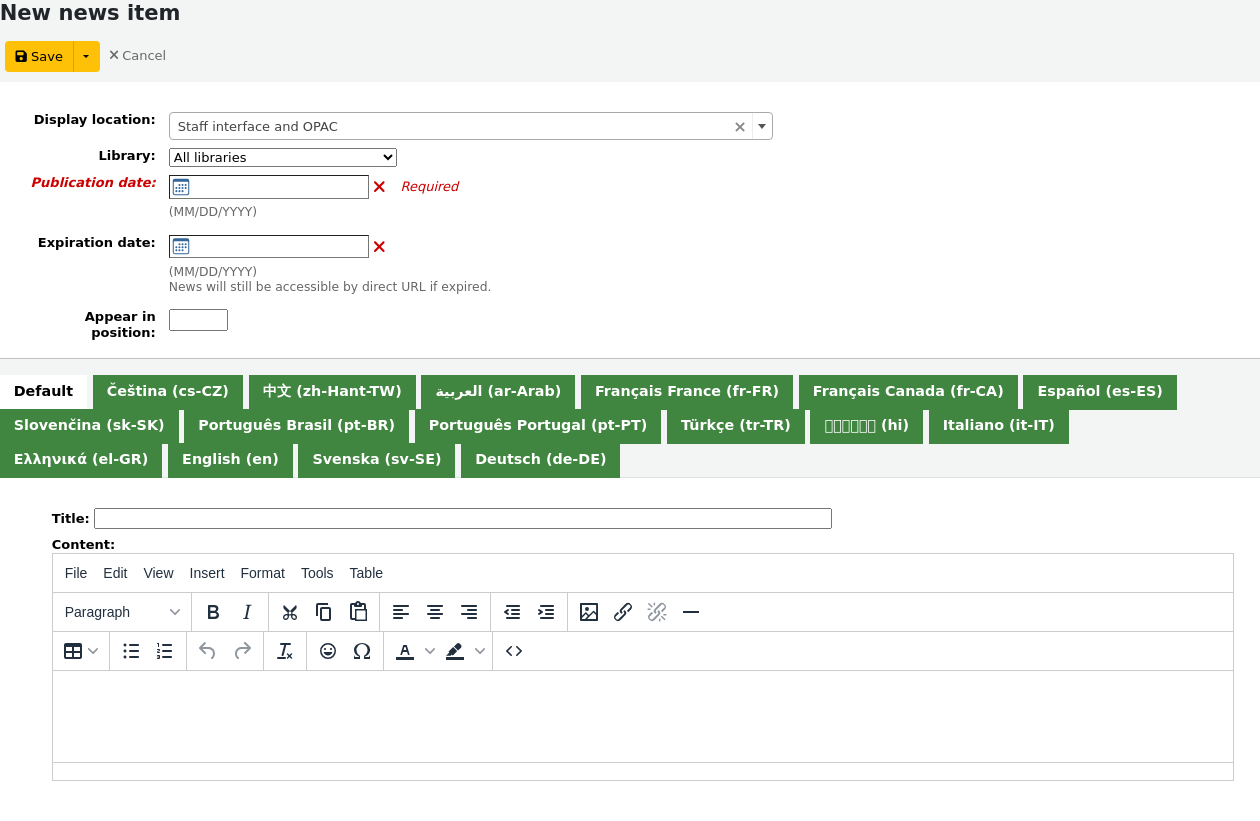Click the Cancel link
Image resolution: width=1260 pixels, height=821 pixels.
point(137,55)
